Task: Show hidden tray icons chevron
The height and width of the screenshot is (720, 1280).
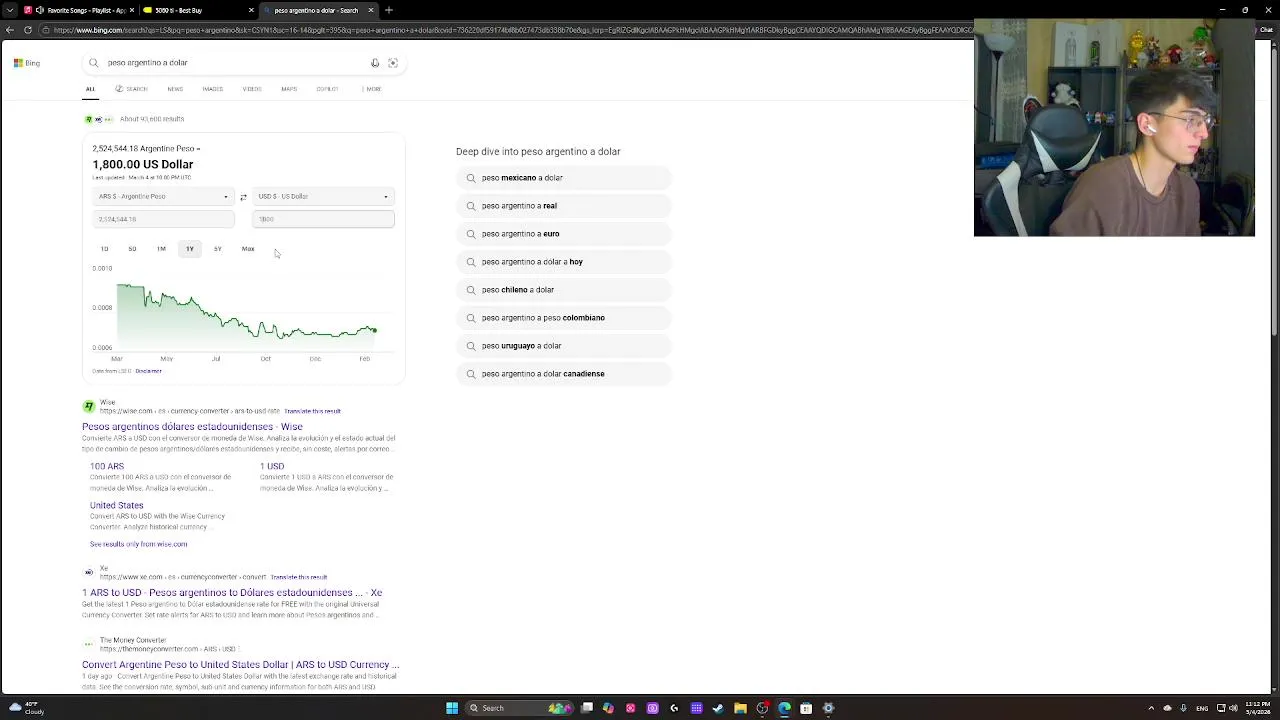Action: pos(1151,708)
